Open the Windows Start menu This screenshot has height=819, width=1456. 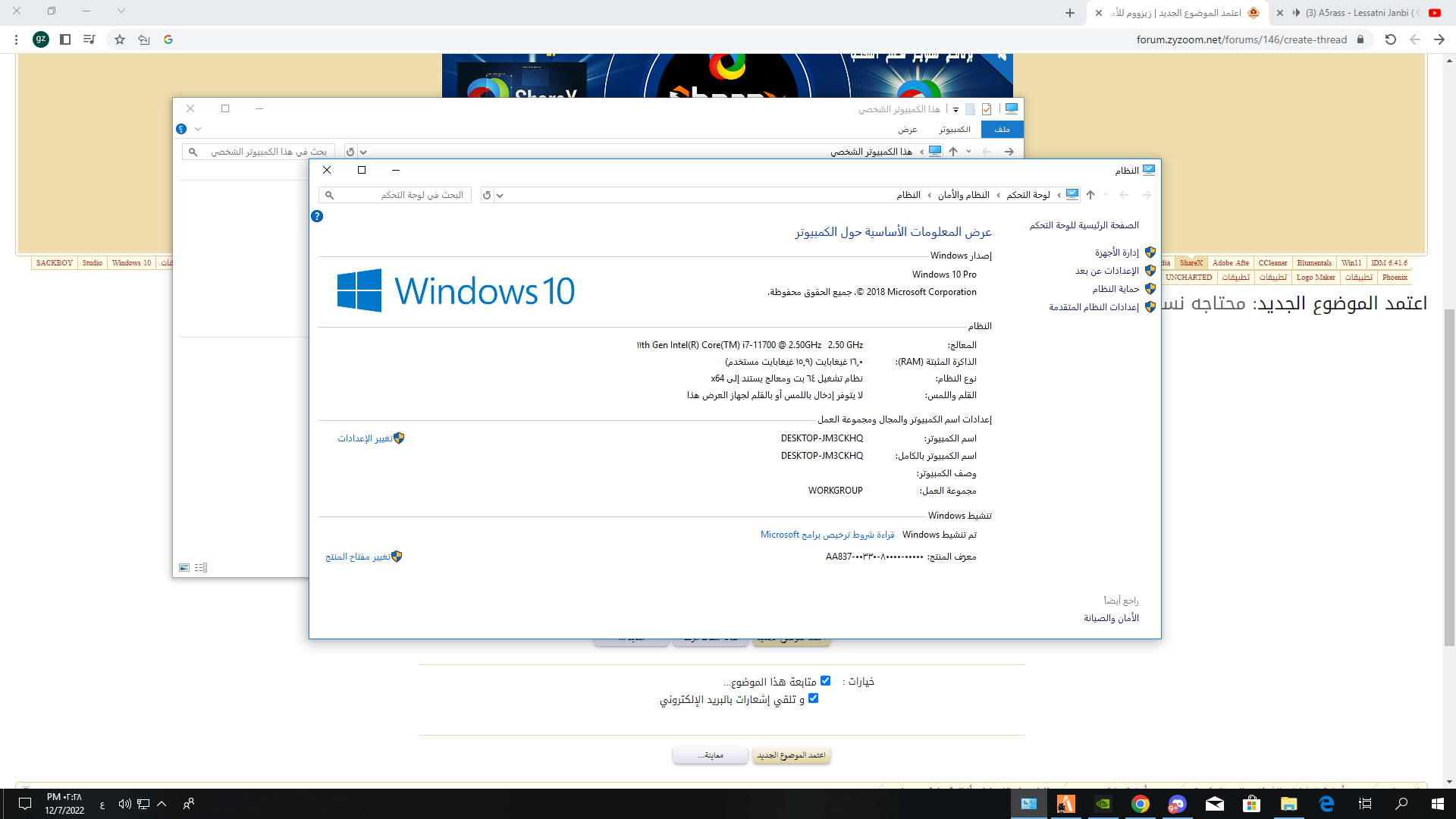(1437, 804)
